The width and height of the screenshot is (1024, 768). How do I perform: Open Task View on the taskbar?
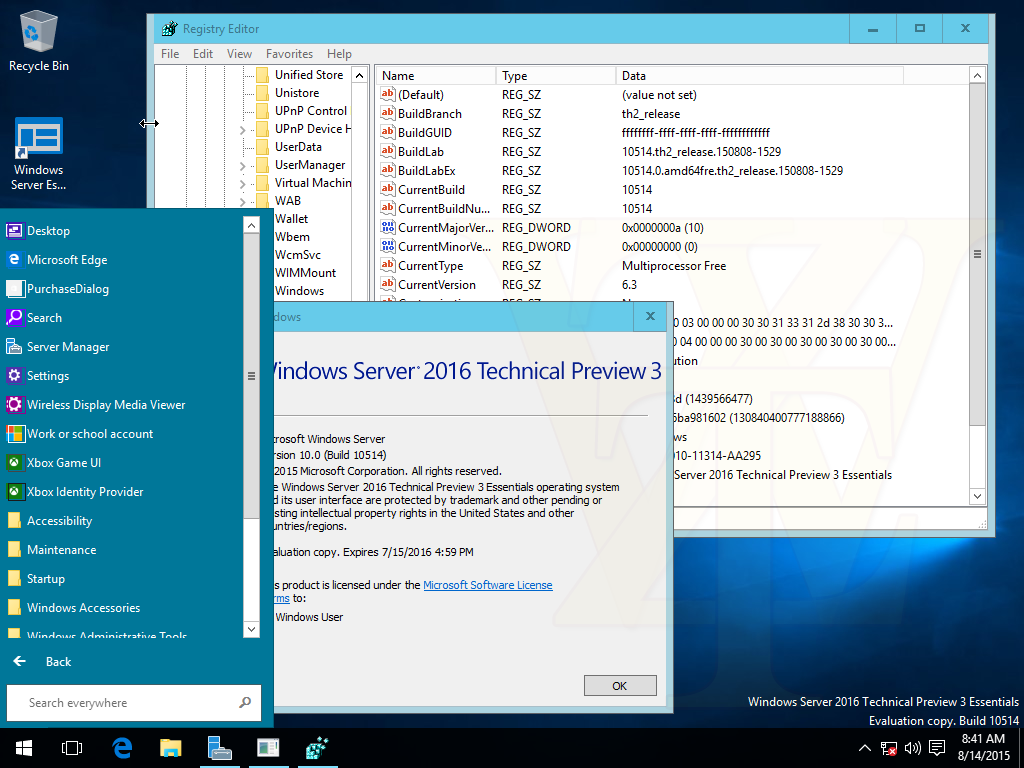72,748
